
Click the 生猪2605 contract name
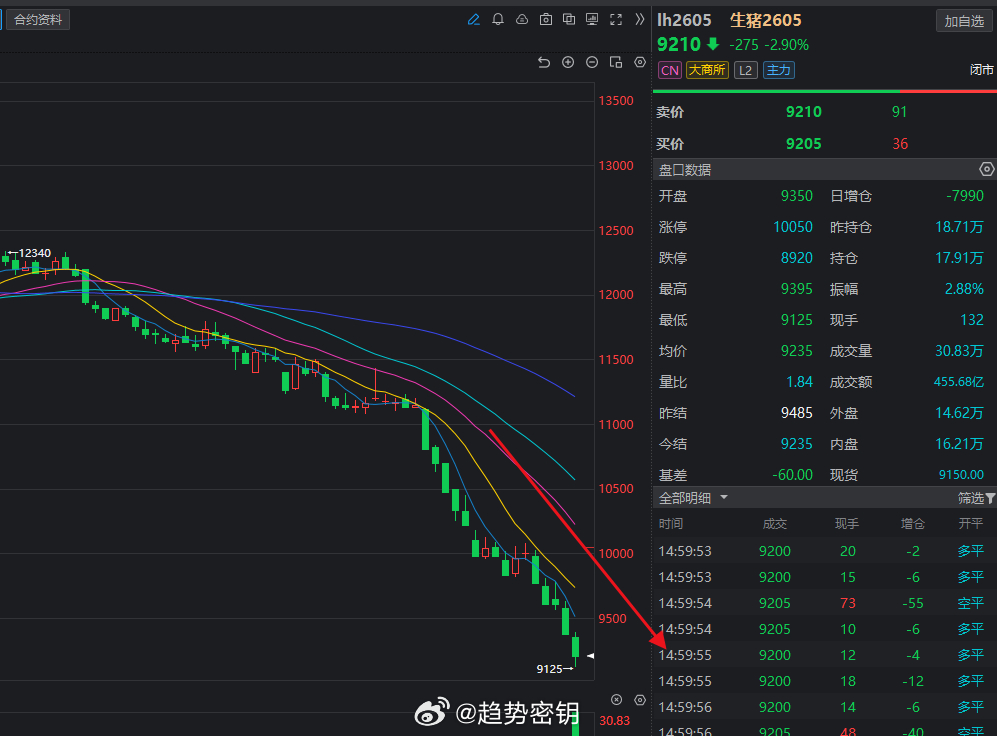[x=766, y=20]
